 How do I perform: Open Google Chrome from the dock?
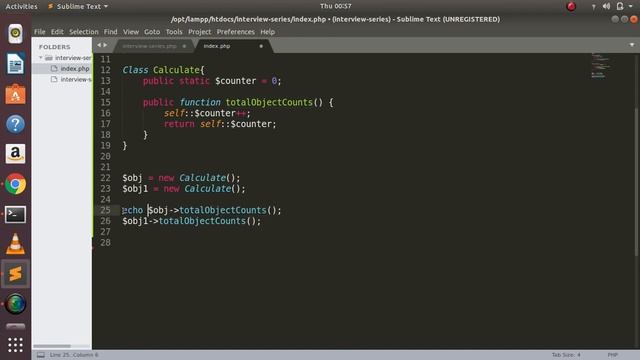pyautogui.click(x=16, y=184)
